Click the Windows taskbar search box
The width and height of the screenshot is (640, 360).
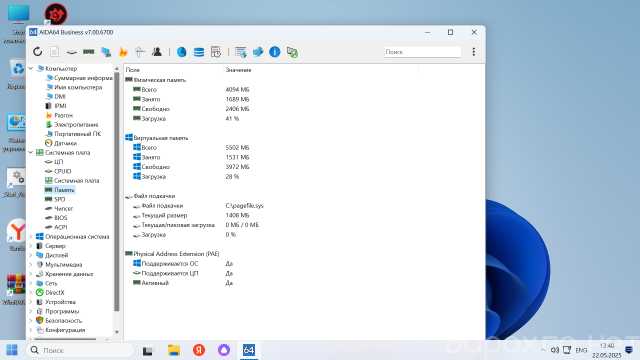click(80, 350)
